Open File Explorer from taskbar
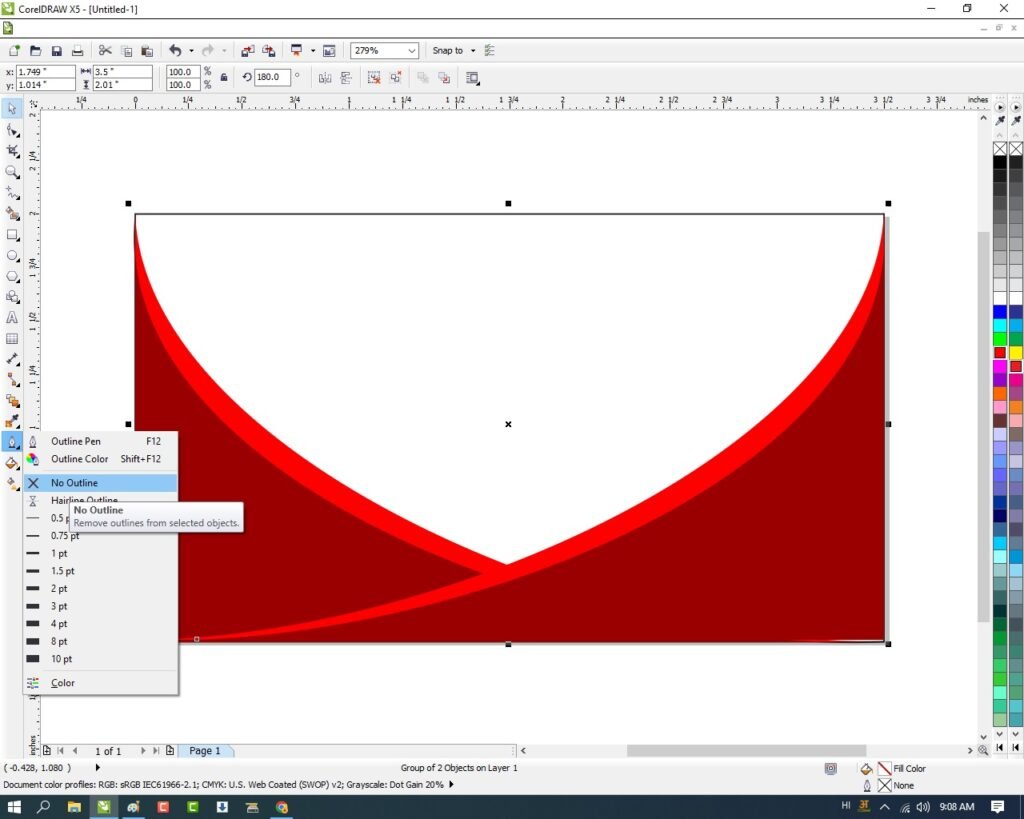The width and height of the screenshot is (1024, 819). pos(74,807)
